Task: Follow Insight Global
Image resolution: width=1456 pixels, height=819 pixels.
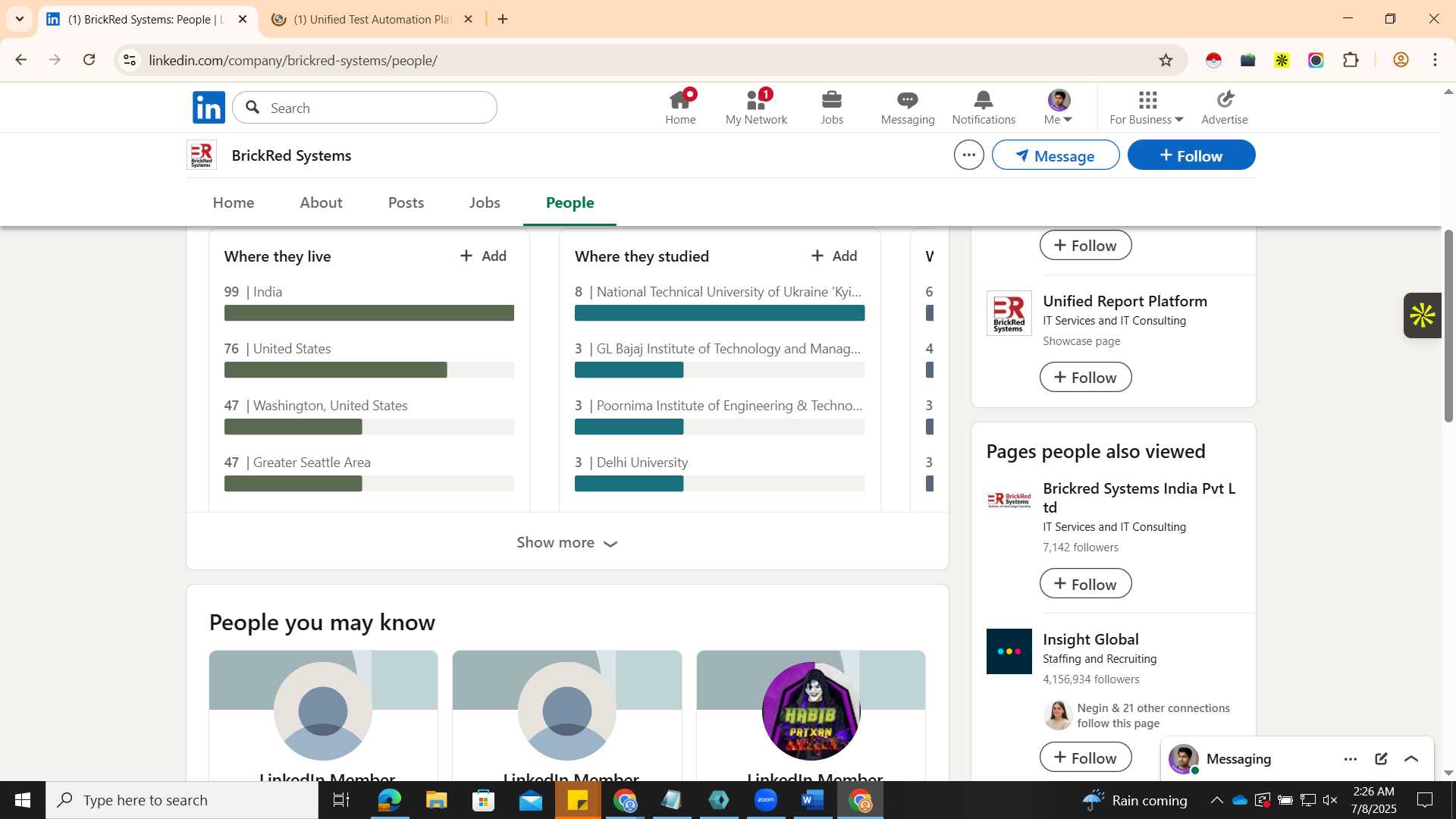Action: tap(1085, 758)
